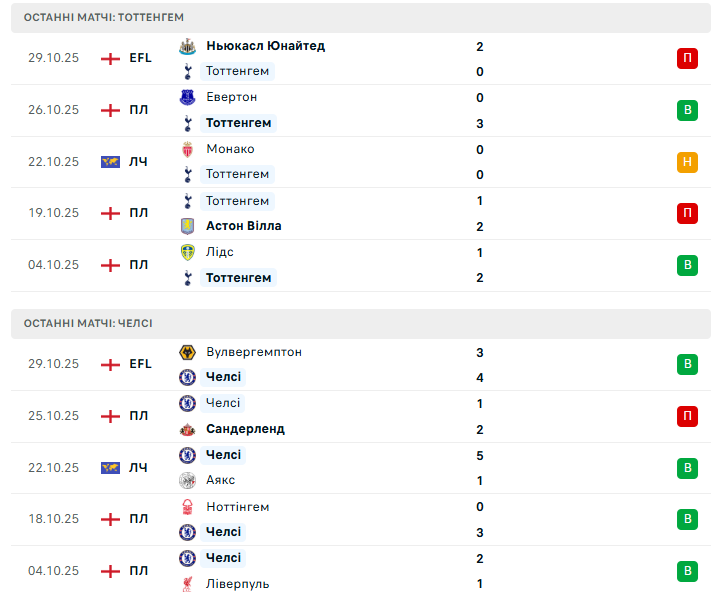720x603 pixels.
Task: Click the Wolverhampton club crest
Action: tap(186, 352)
